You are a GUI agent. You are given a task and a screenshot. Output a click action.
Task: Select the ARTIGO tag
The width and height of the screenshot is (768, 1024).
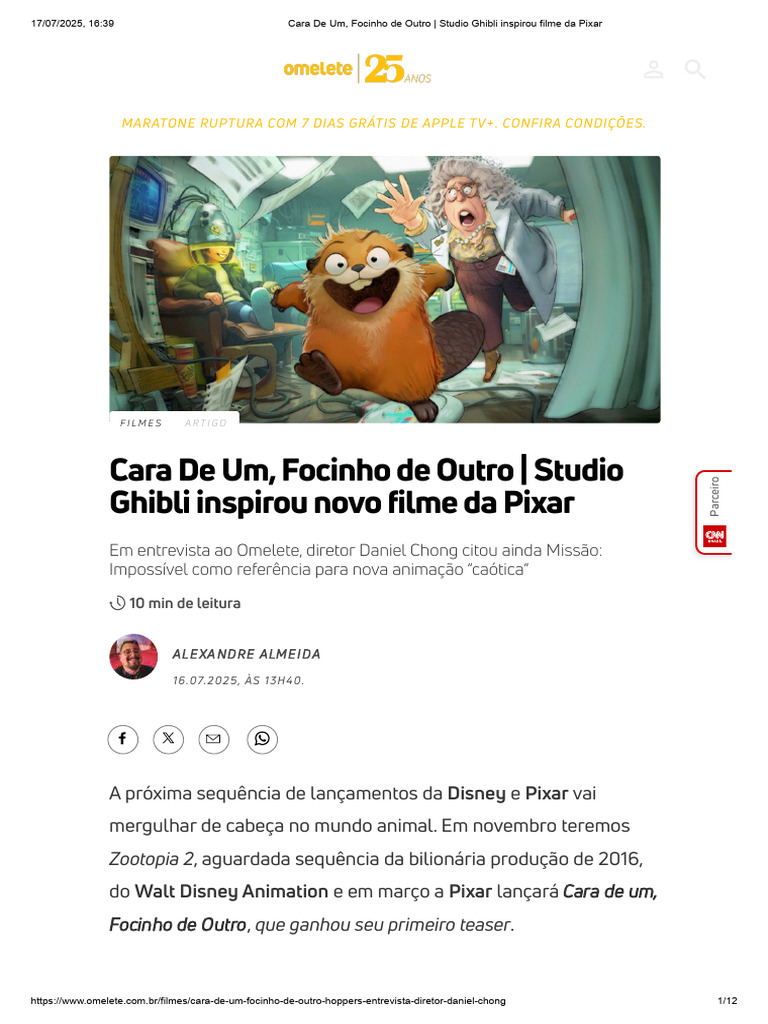coord(206,423)
